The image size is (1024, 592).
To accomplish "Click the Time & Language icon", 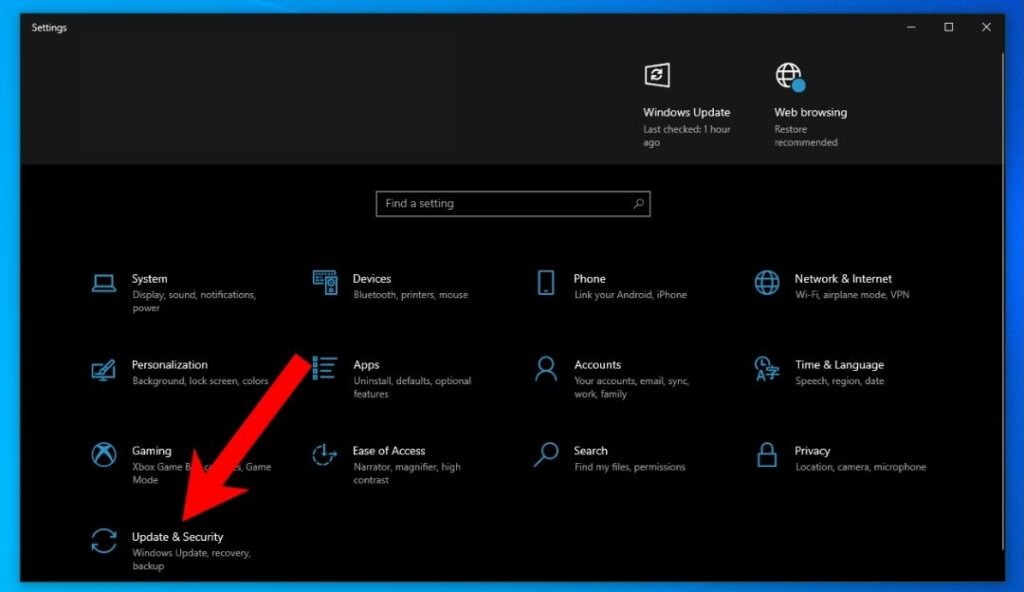I will (x=767, y=369).
